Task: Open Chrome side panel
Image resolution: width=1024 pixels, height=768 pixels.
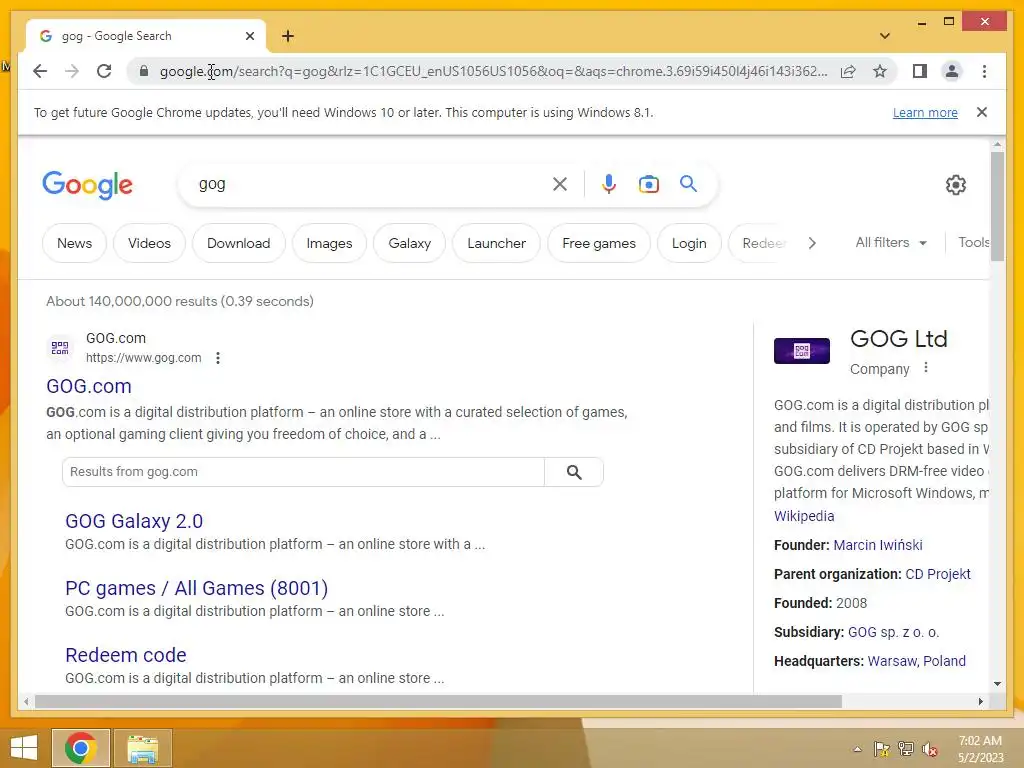Action: (x=920, y=71)
